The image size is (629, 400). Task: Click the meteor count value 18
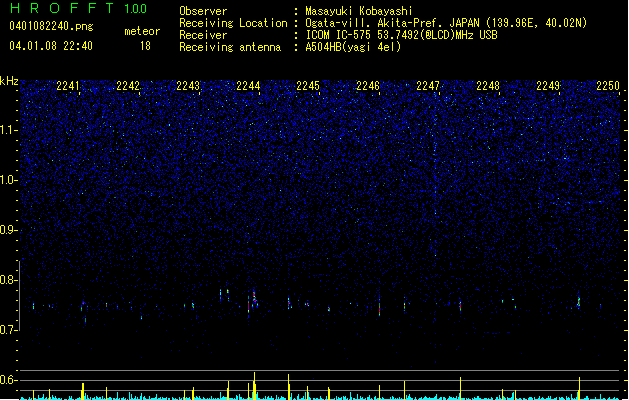[145, 46]
